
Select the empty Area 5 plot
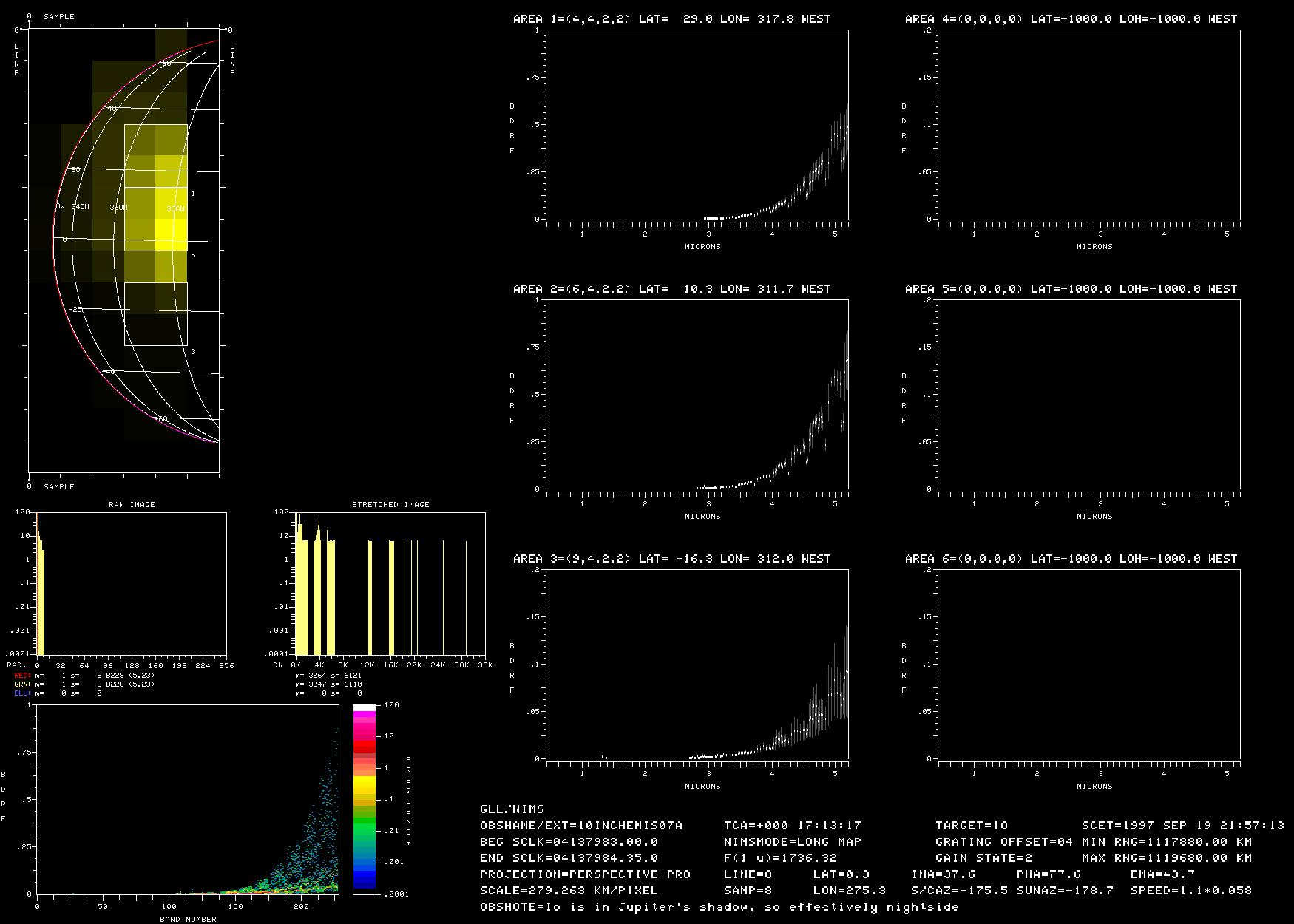click(x=1088, y=395)
